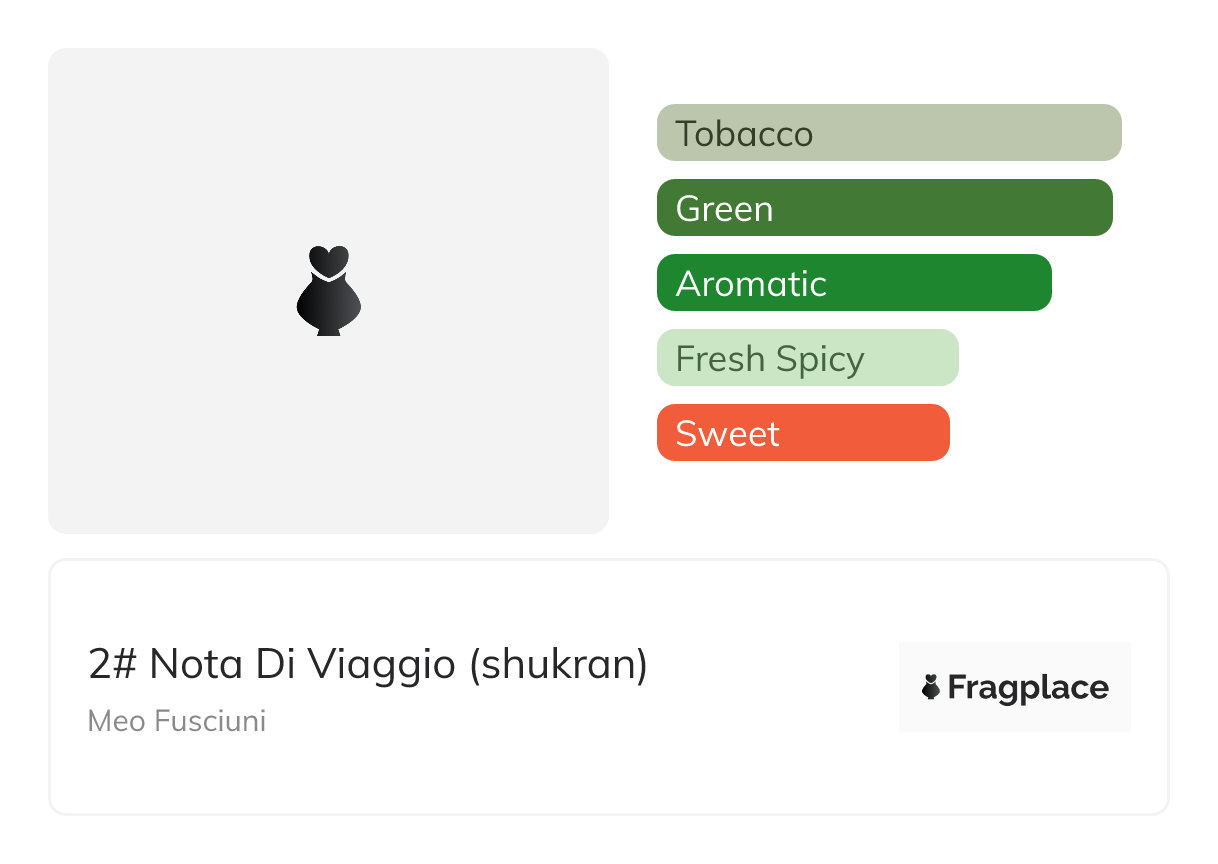Click the "Sweet" text label
Viewport: 1218px width, 864px height.
tap(727, 433)
